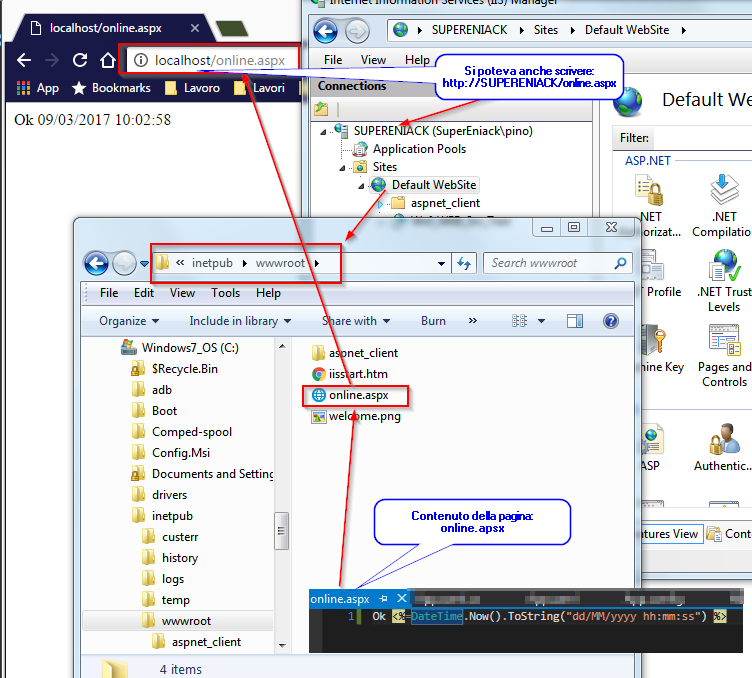Click SUPERENIACK in IIS breadcrumb
The height and width of the screenshot is (678, 752).
point(469,30)
